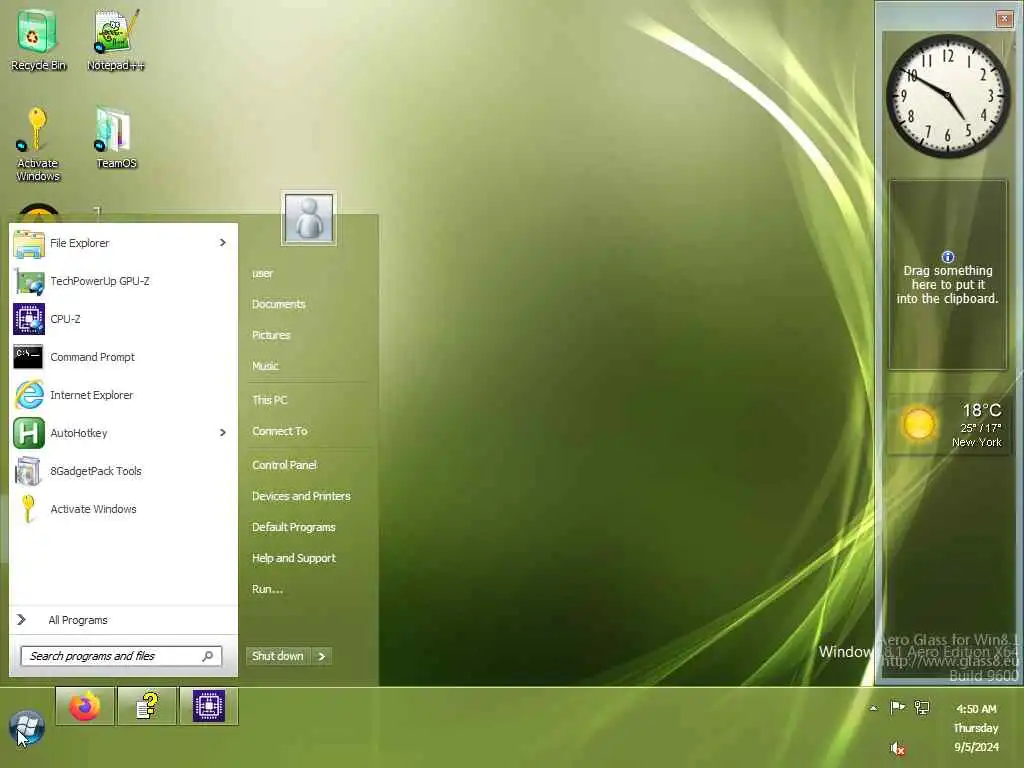Click Search programs and files box
Screen dimensions: 1024x768
coord(121,656)
